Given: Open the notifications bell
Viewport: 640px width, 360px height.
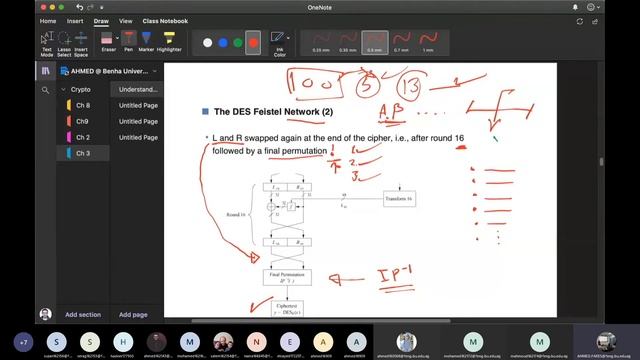Looking at the screenshot, I should (x=575, y=7).
